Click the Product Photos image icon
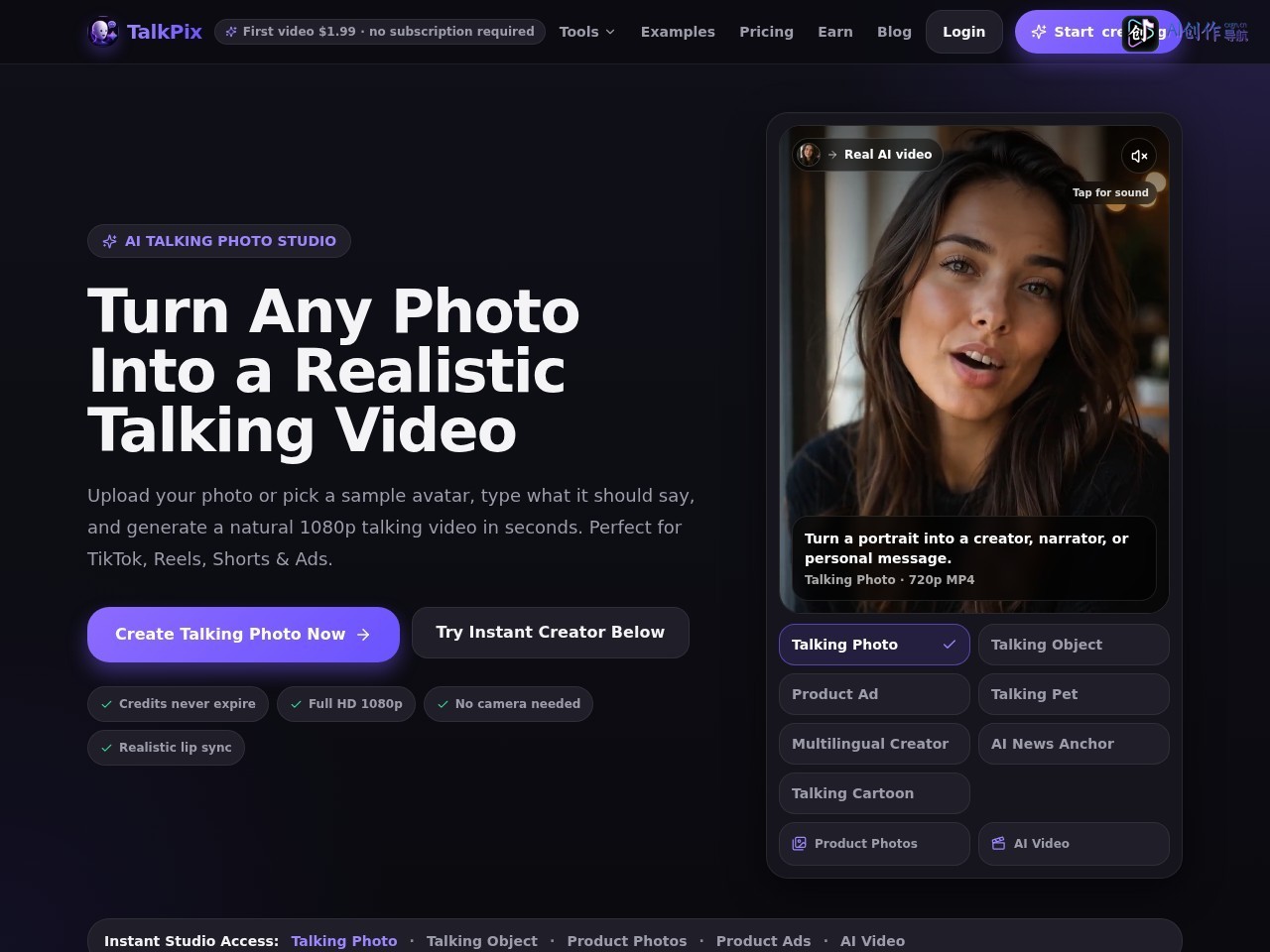Viewport: 1270px width, 952px height. [799, 844]
